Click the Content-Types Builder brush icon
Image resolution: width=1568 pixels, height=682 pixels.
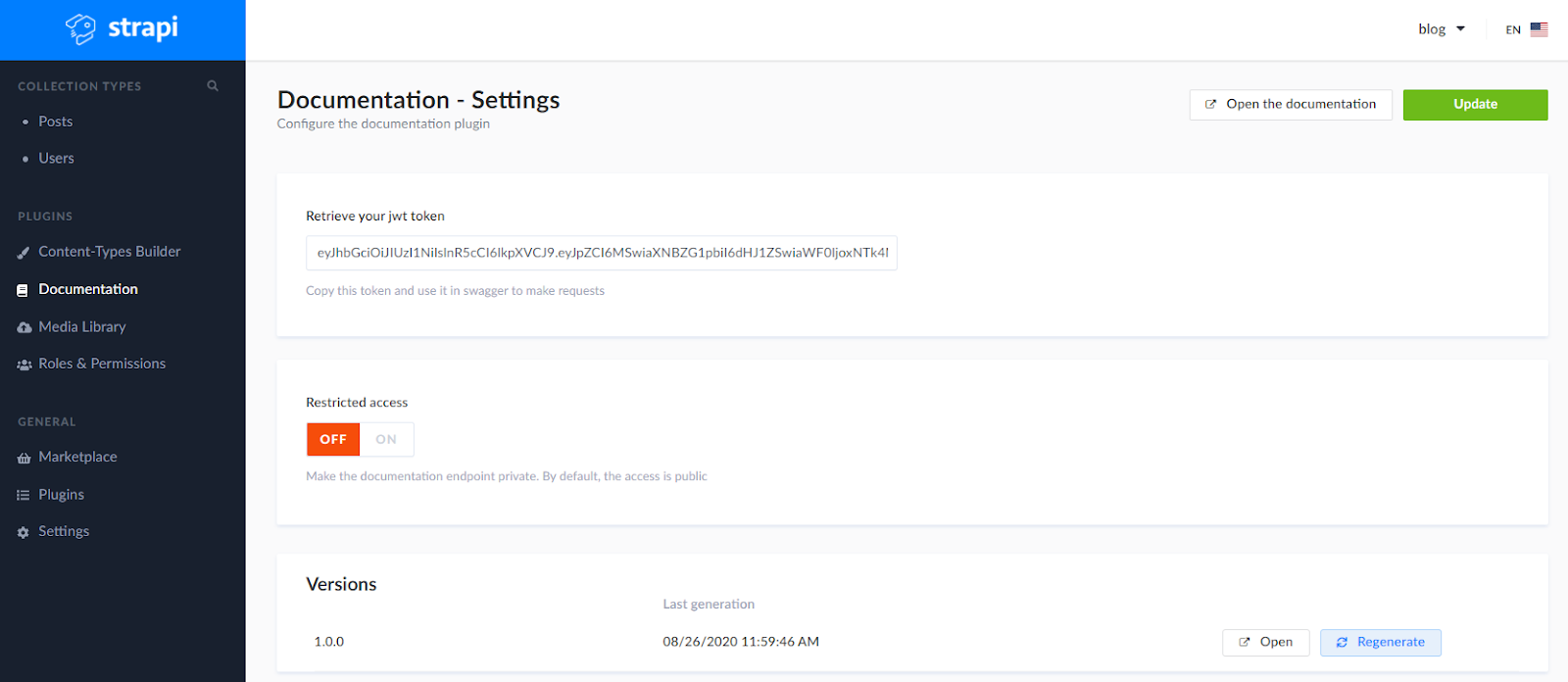click(x=24, y=253)
